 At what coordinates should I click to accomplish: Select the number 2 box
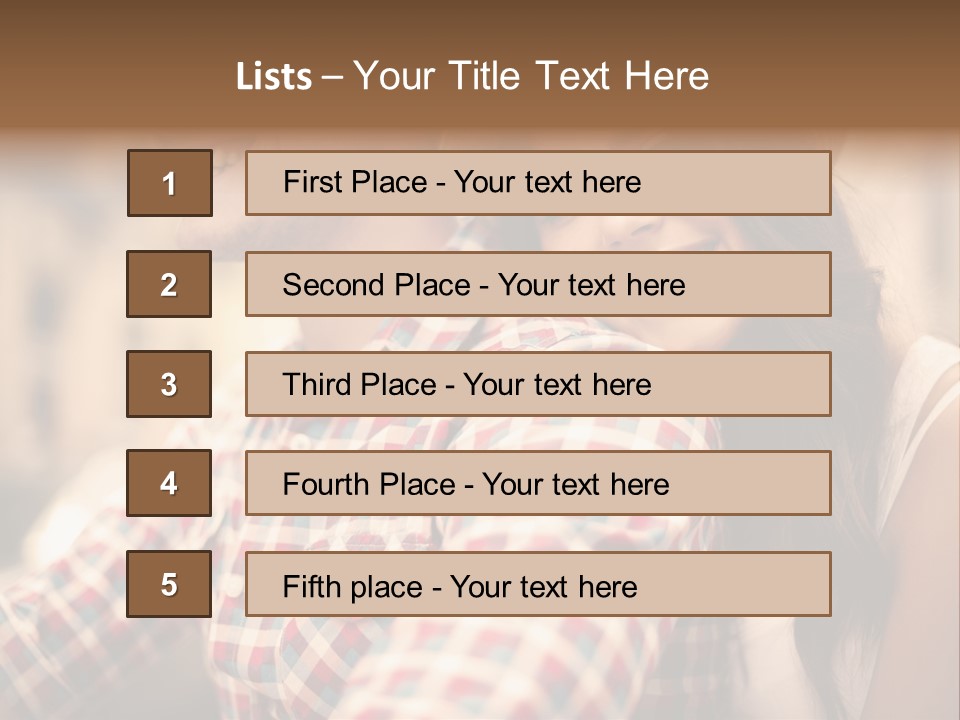point(169,284)
